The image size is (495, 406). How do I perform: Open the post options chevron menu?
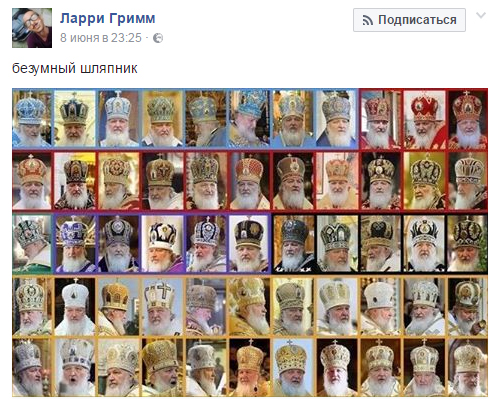pyautogui.click(x=481, y=15)
